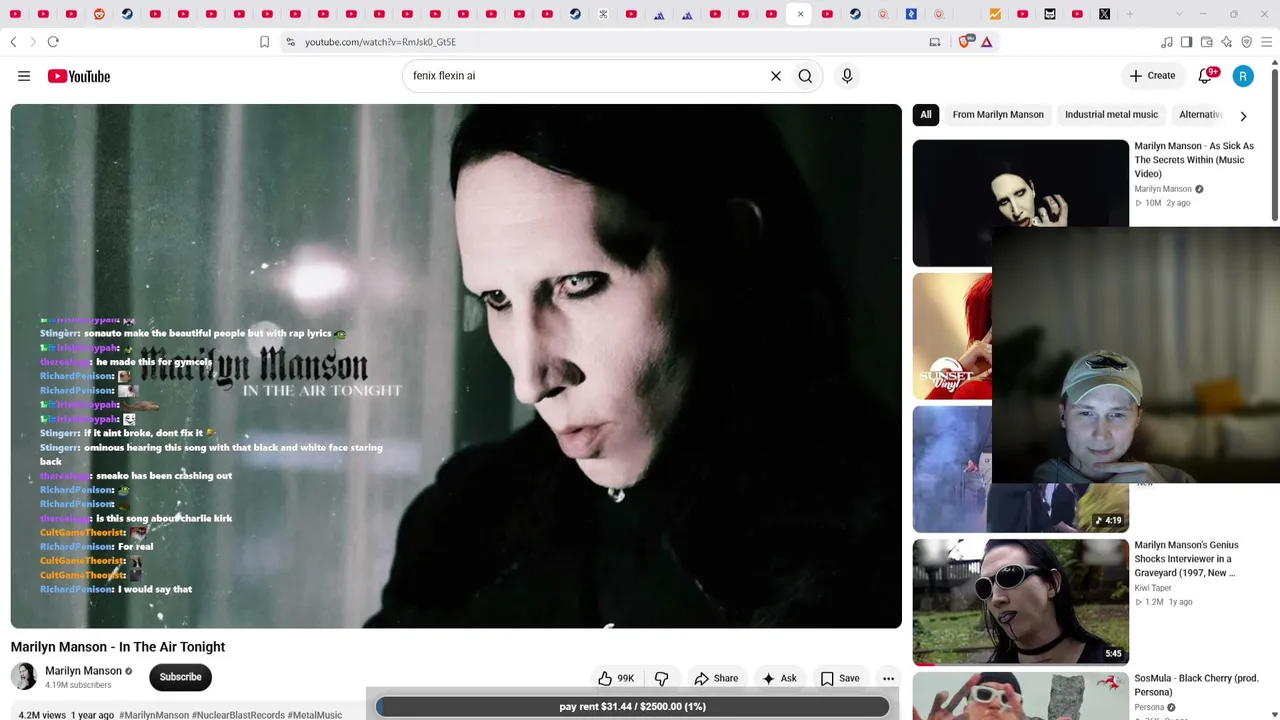Close the active browser tab
The height and width of the screenshot is (720, 1280).
pyautogui.click(x=800, y=14)
